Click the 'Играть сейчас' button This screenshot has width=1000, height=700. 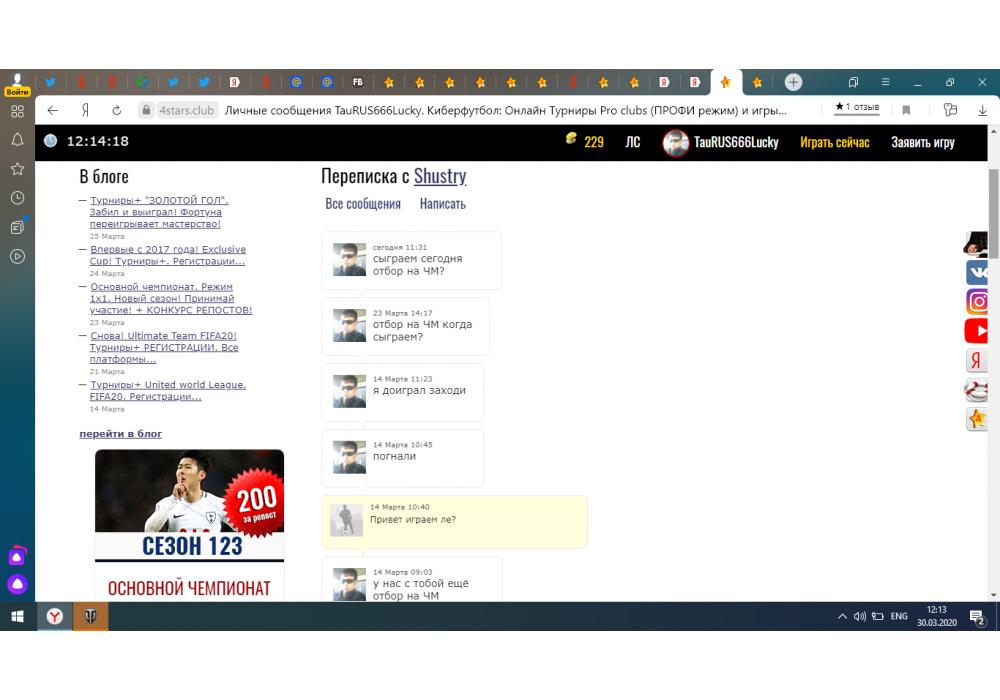834,142
